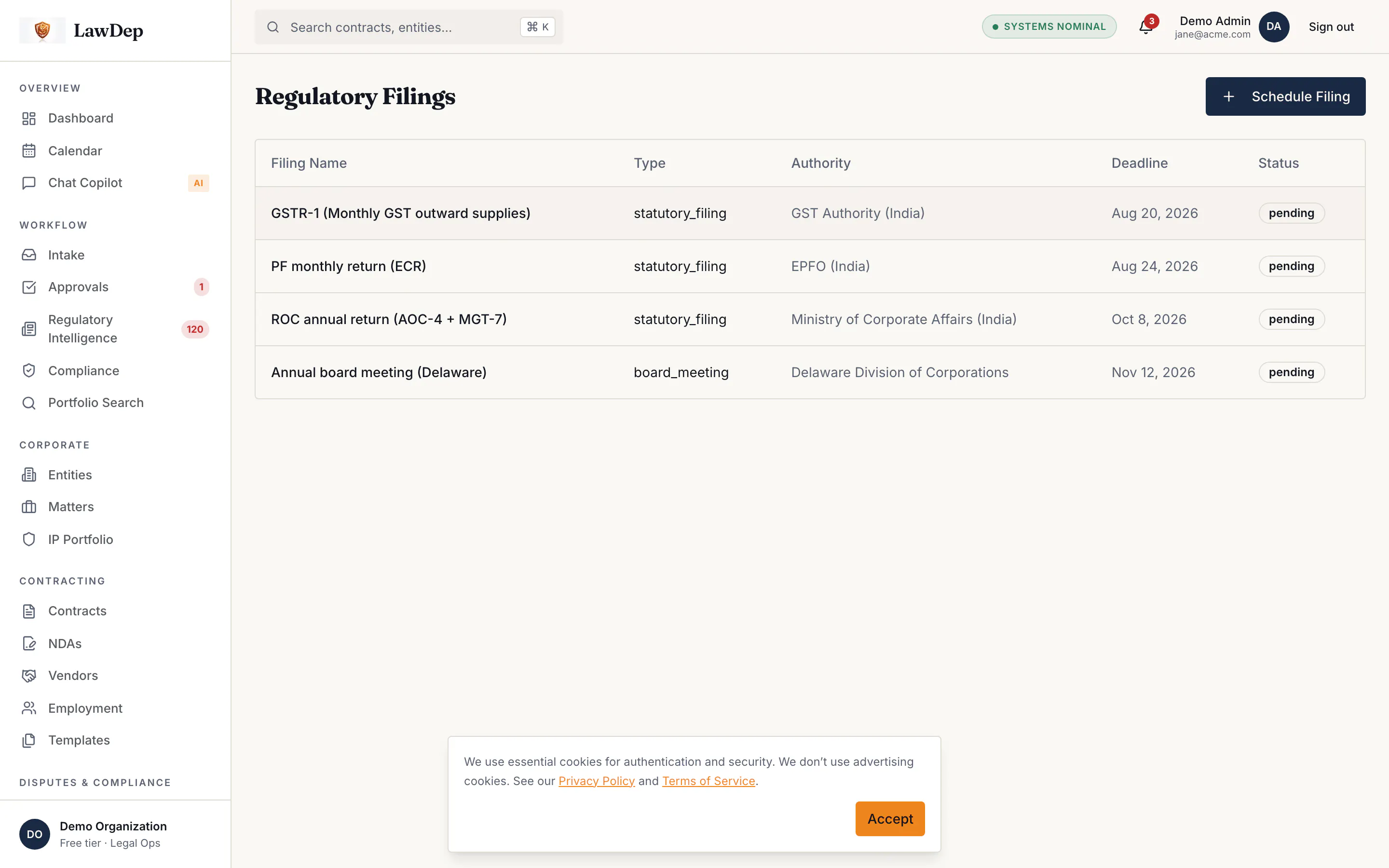Click the Compliance shield-check icon
The height and width of the screenshot is (868, 1389).
[29, 371]
